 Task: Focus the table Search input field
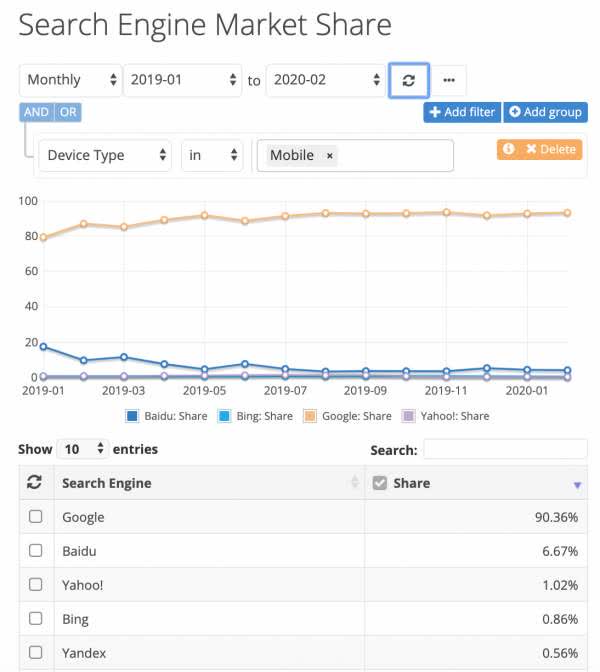(x=505, y=450)
